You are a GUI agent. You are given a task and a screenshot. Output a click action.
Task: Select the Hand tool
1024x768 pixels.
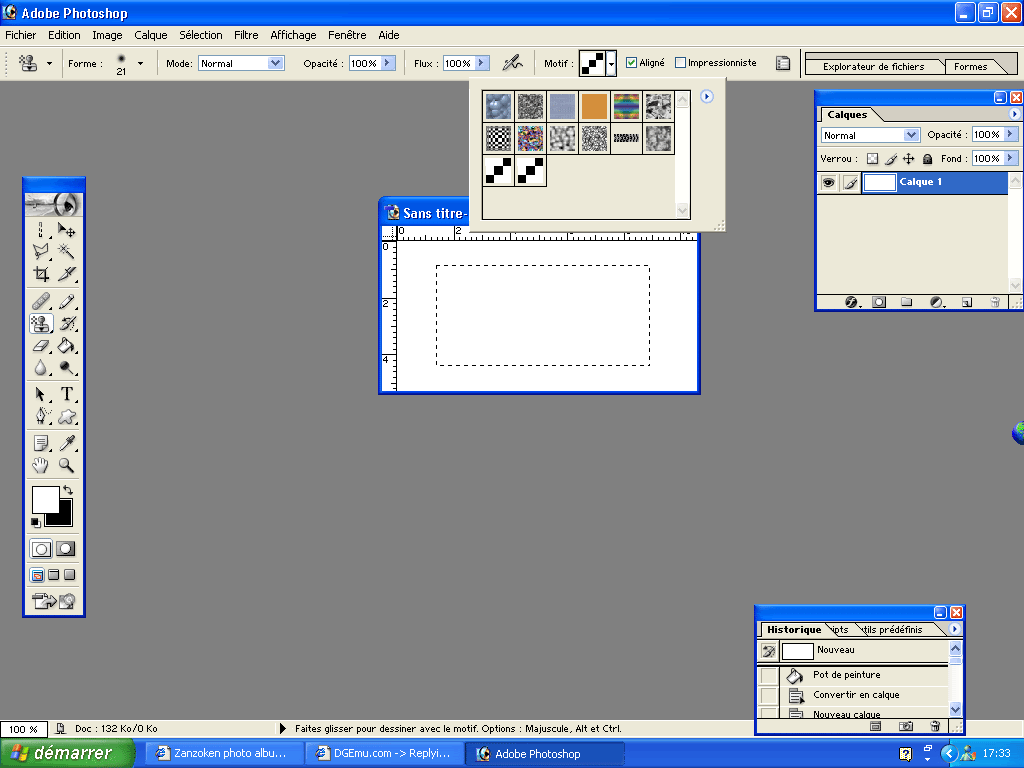click(x=41, y=465)
